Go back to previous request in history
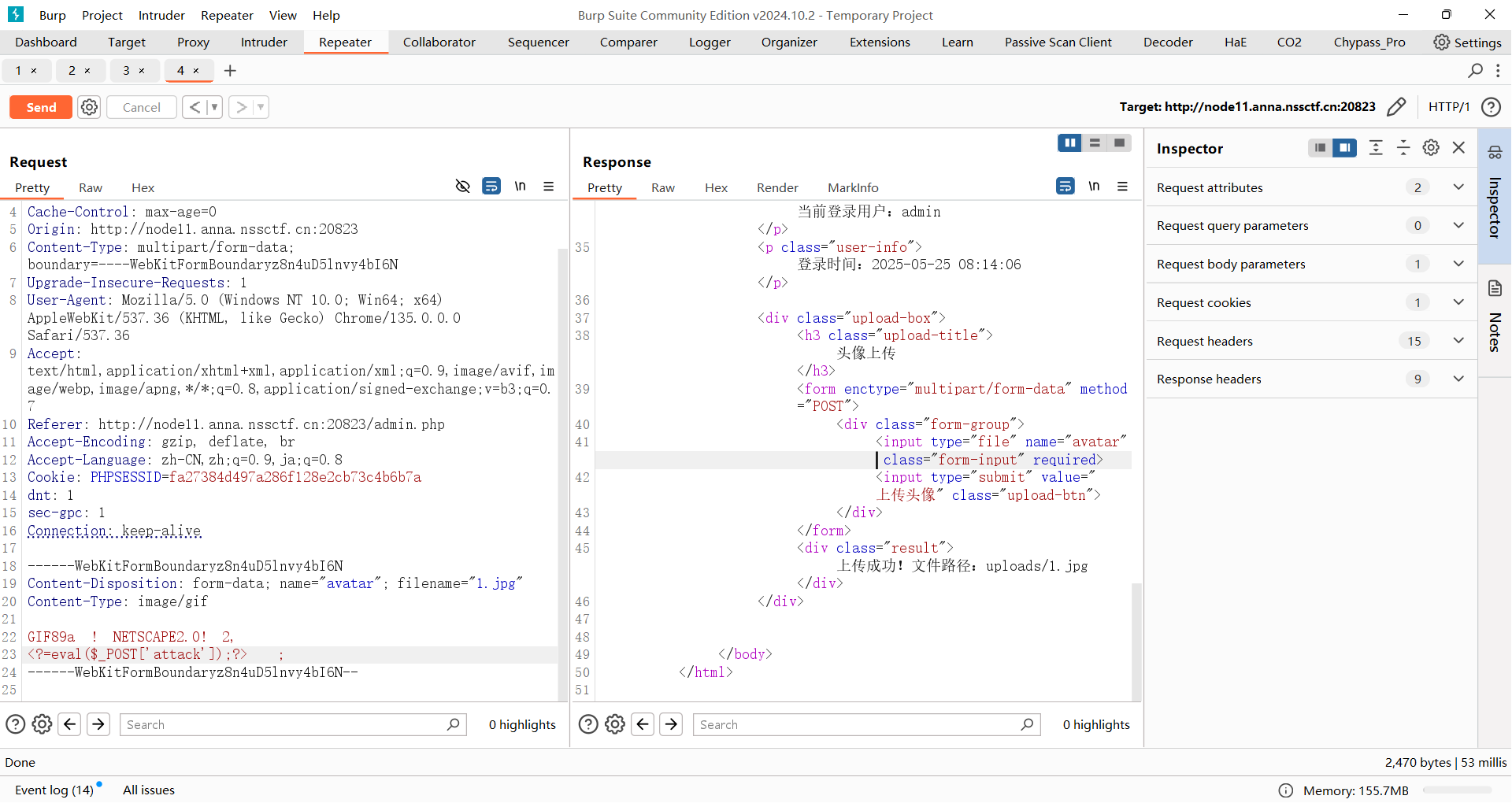Image resolution: width=1512 pixels, height=803 pixels. tap(195, 107)
